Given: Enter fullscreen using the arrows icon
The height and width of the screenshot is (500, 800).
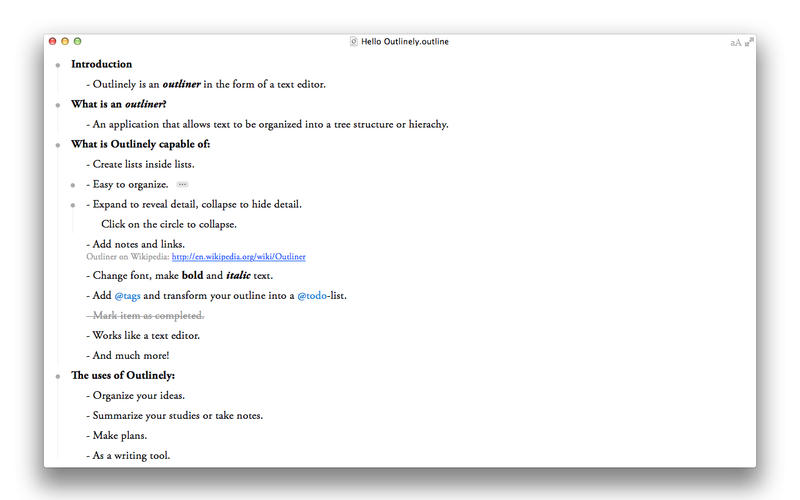Looking at the screenshot, I should click(749, 42).
